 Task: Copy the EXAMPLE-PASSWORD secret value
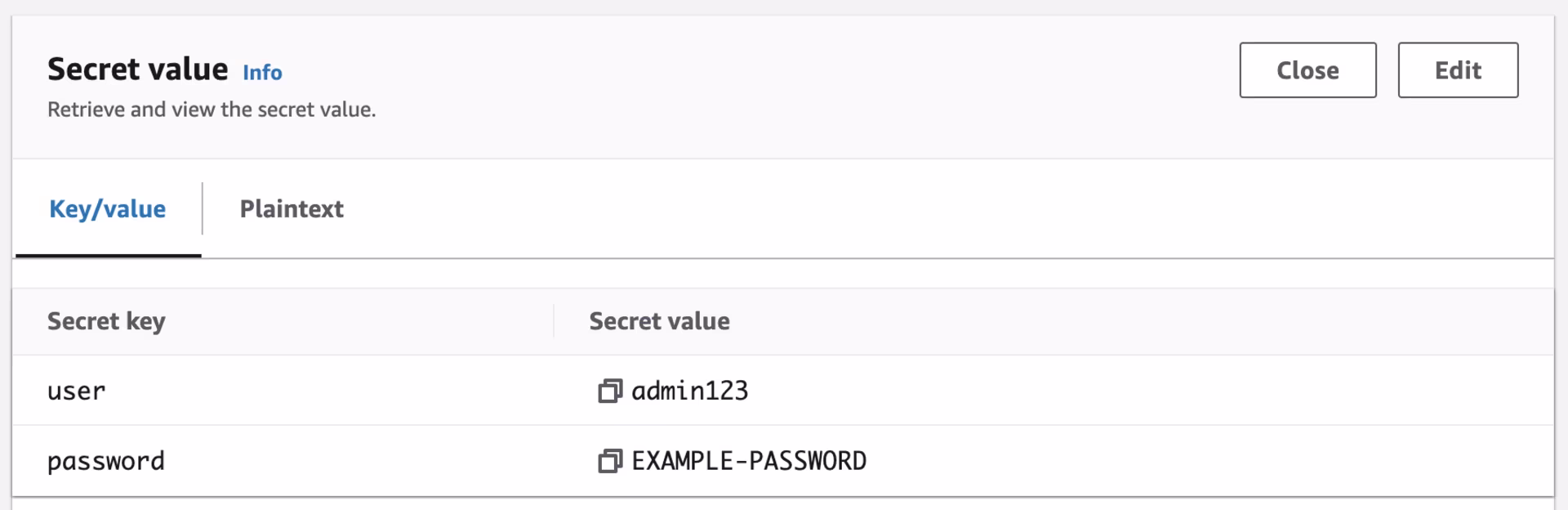click(x=609, y=462)
